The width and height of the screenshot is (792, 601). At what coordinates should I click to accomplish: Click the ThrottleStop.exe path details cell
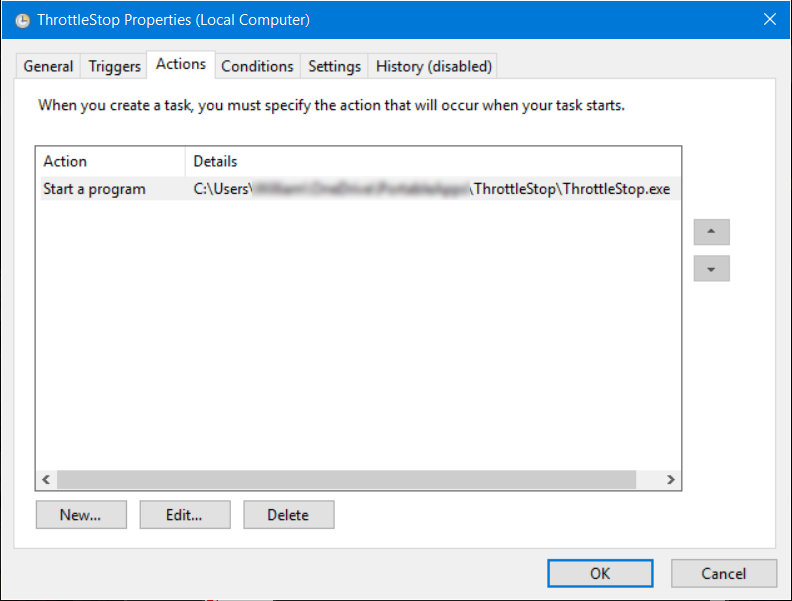(x=432, y=189)
